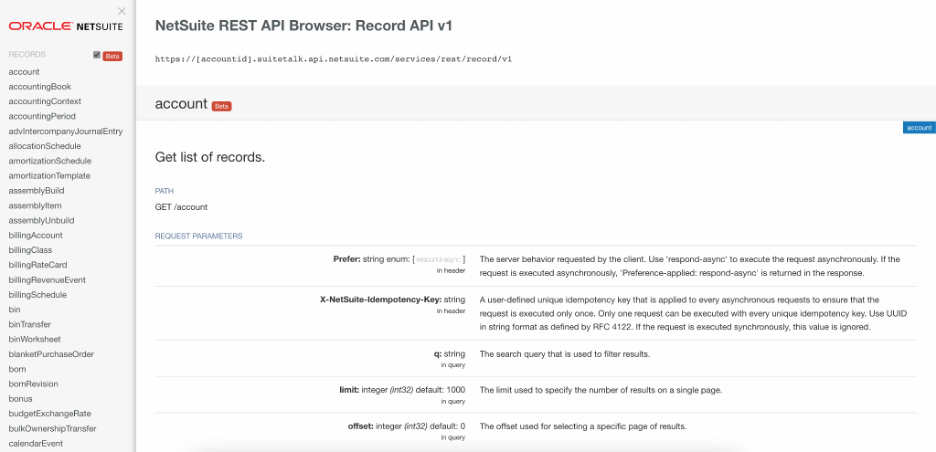Image resolution: width=936 pixels, height=452 pixels.
Task: Go to amortizationSchedule record
Action: click(x=50, y=161)
